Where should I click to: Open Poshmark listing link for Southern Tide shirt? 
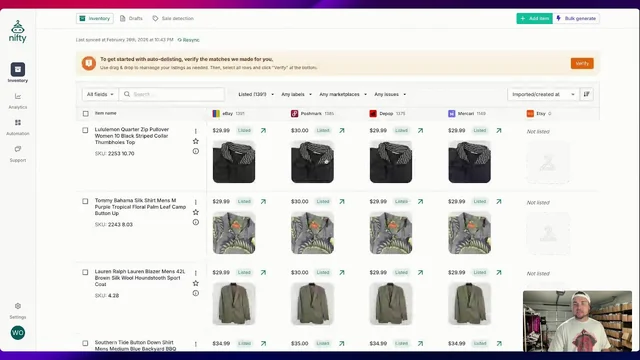[342, 344]
